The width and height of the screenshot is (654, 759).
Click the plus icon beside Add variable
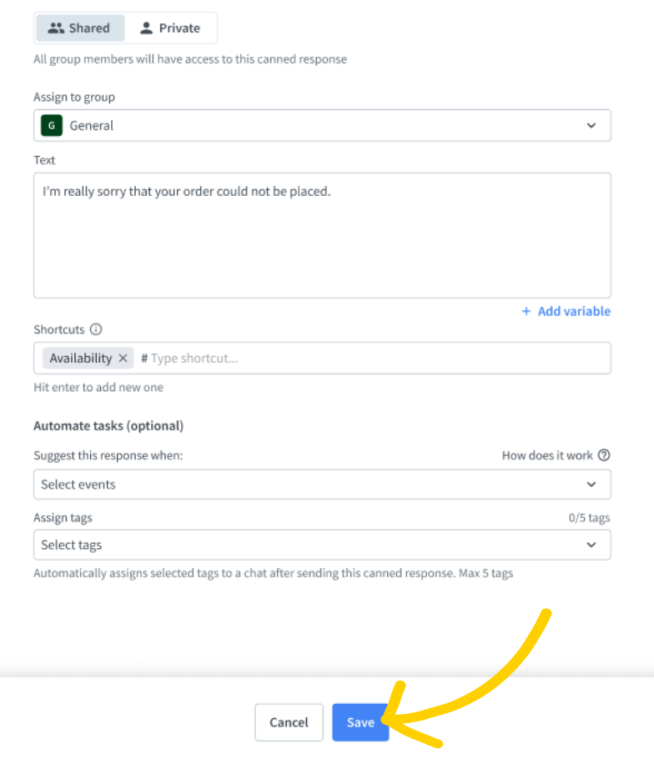pos(526,311)
